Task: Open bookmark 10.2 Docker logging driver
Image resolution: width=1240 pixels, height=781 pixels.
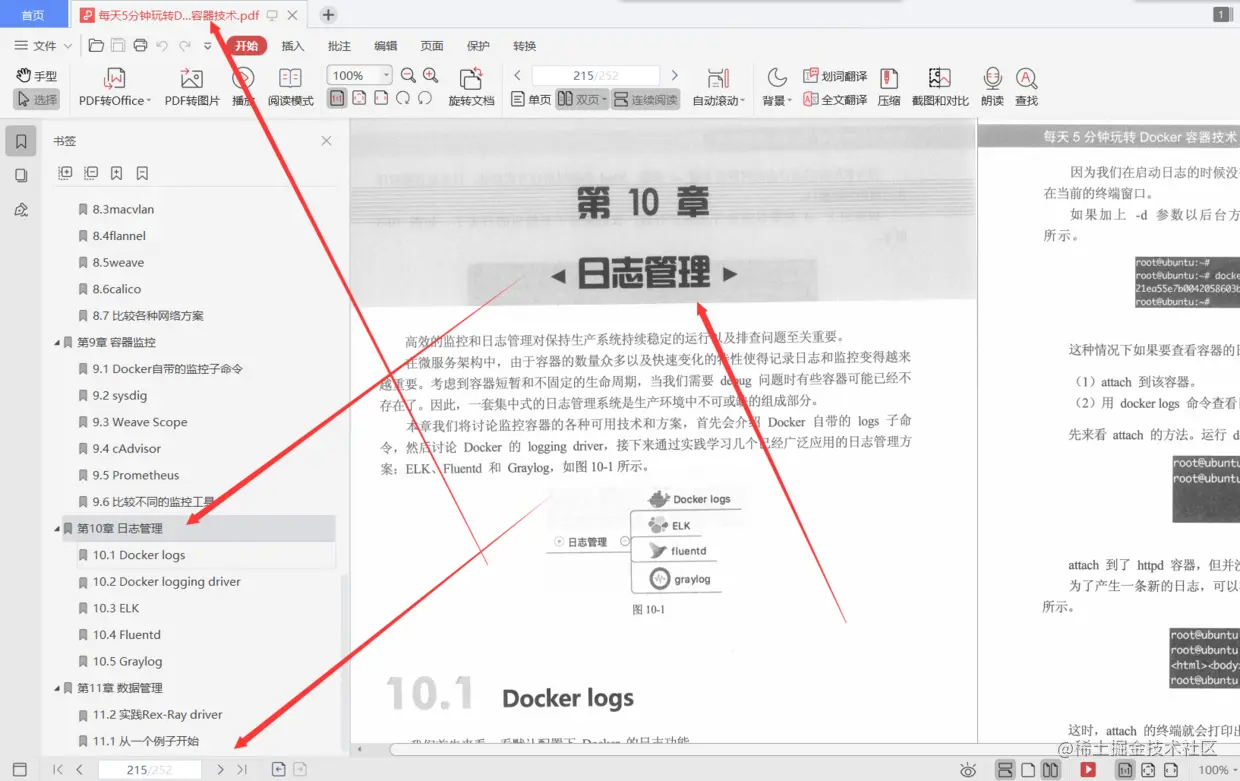Action: coord(166,582)
